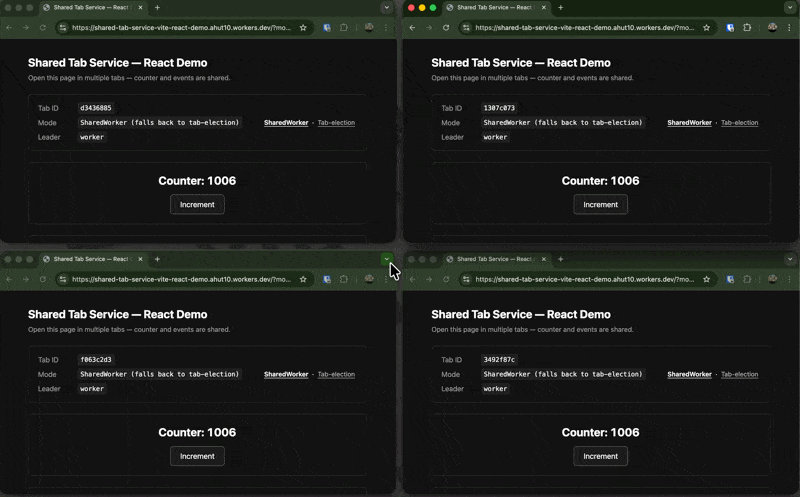Go forward in top-right window (tab 1307c073)

click(429, 28)
